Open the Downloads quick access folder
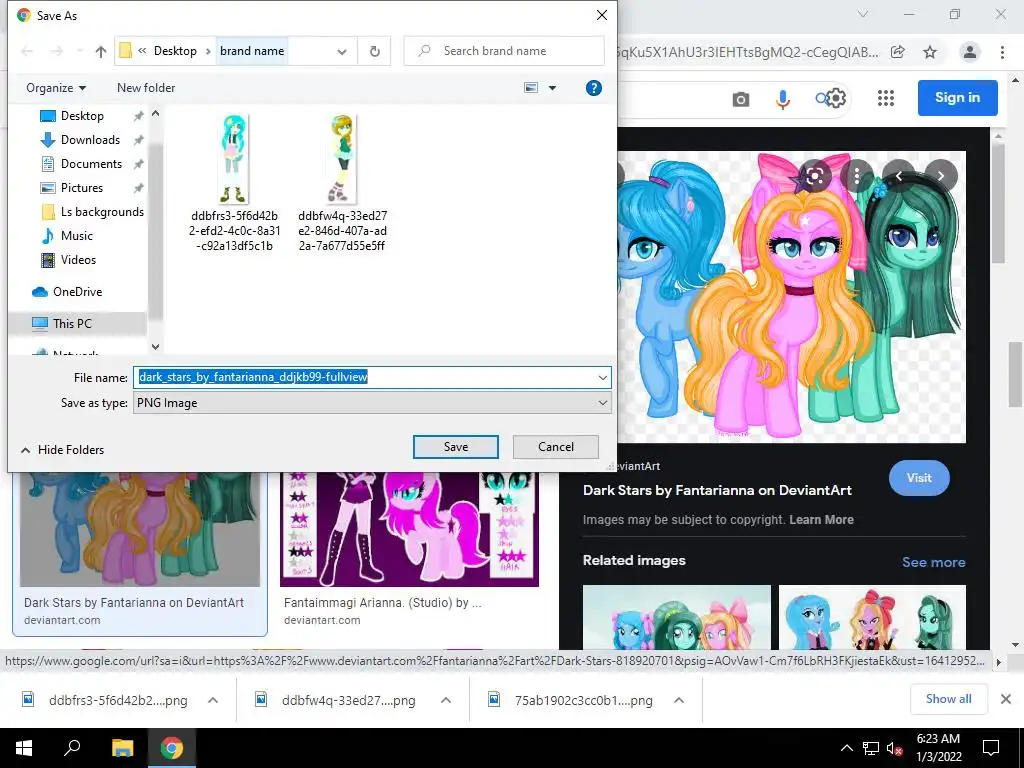Screen dimensions: 1024x768 90,140
